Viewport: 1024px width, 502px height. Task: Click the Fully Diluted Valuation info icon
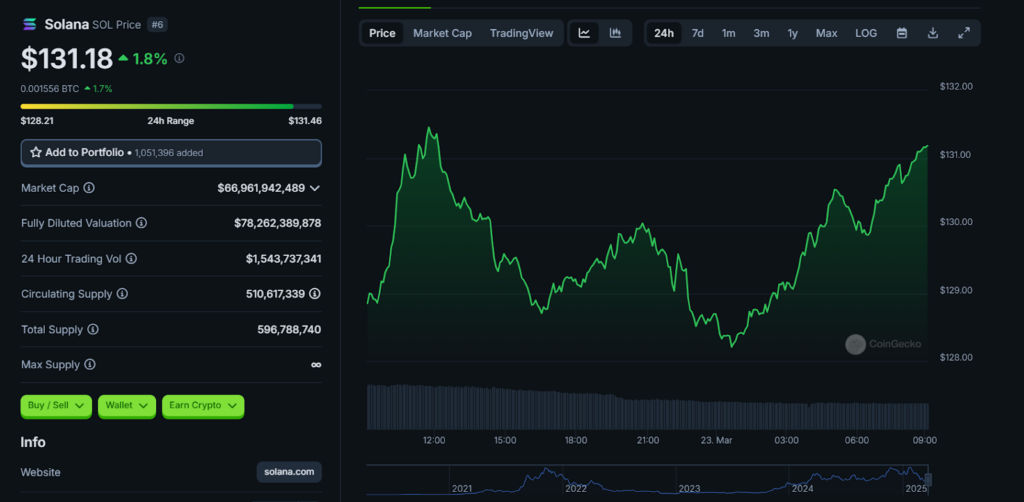[x=141, y=223]
